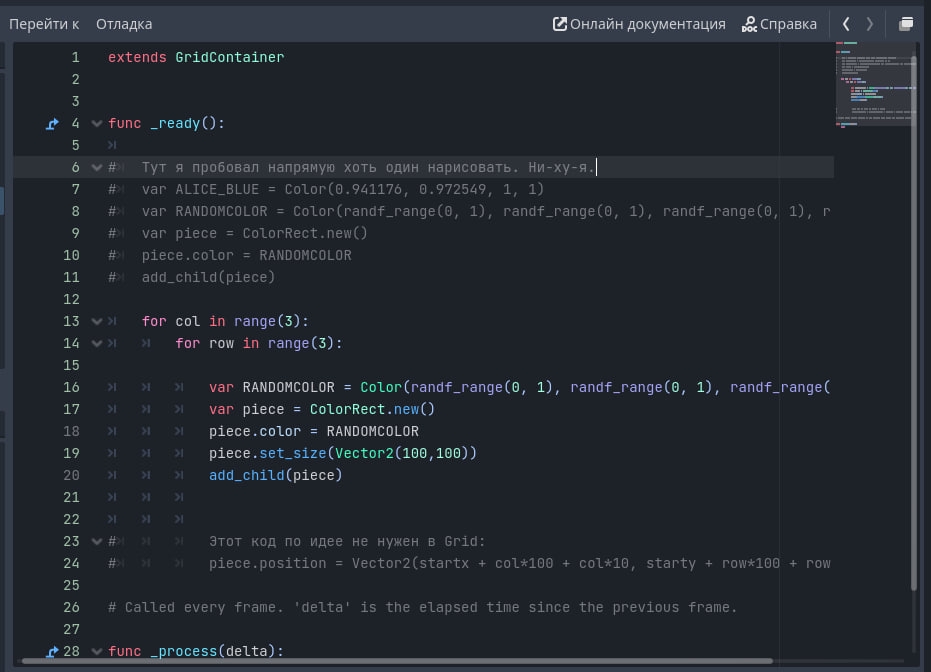Screen dimensions: 931x672
Task: Click 'piece.set_size' on line 19
Action: [x=268, y=454]
